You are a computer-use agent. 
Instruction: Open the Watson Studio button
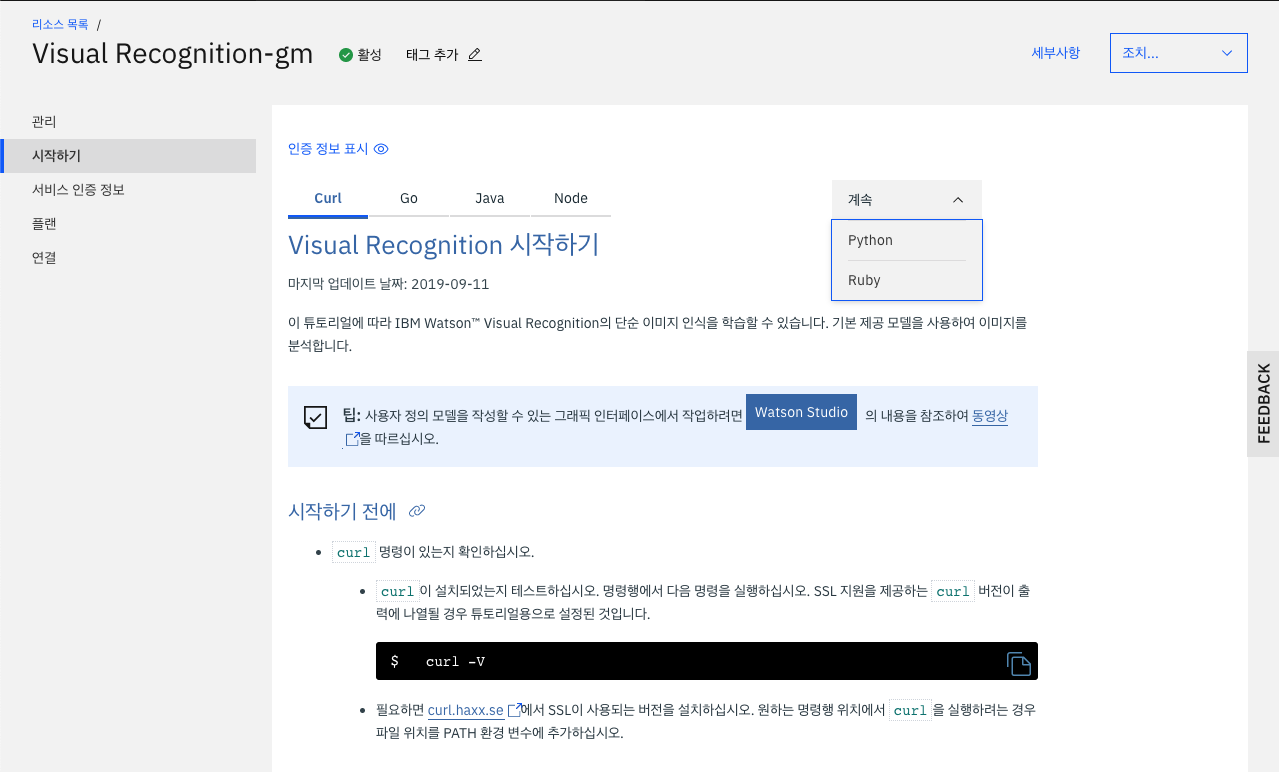[801, 412]
